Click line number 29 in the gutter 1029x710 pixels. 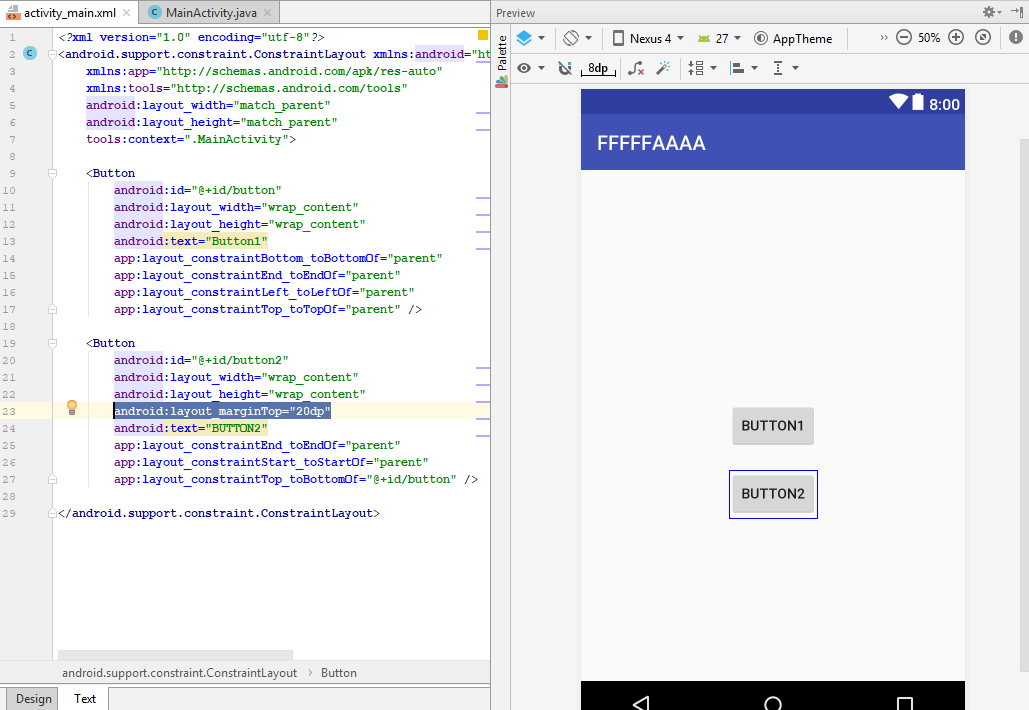[x=9, y=513]
